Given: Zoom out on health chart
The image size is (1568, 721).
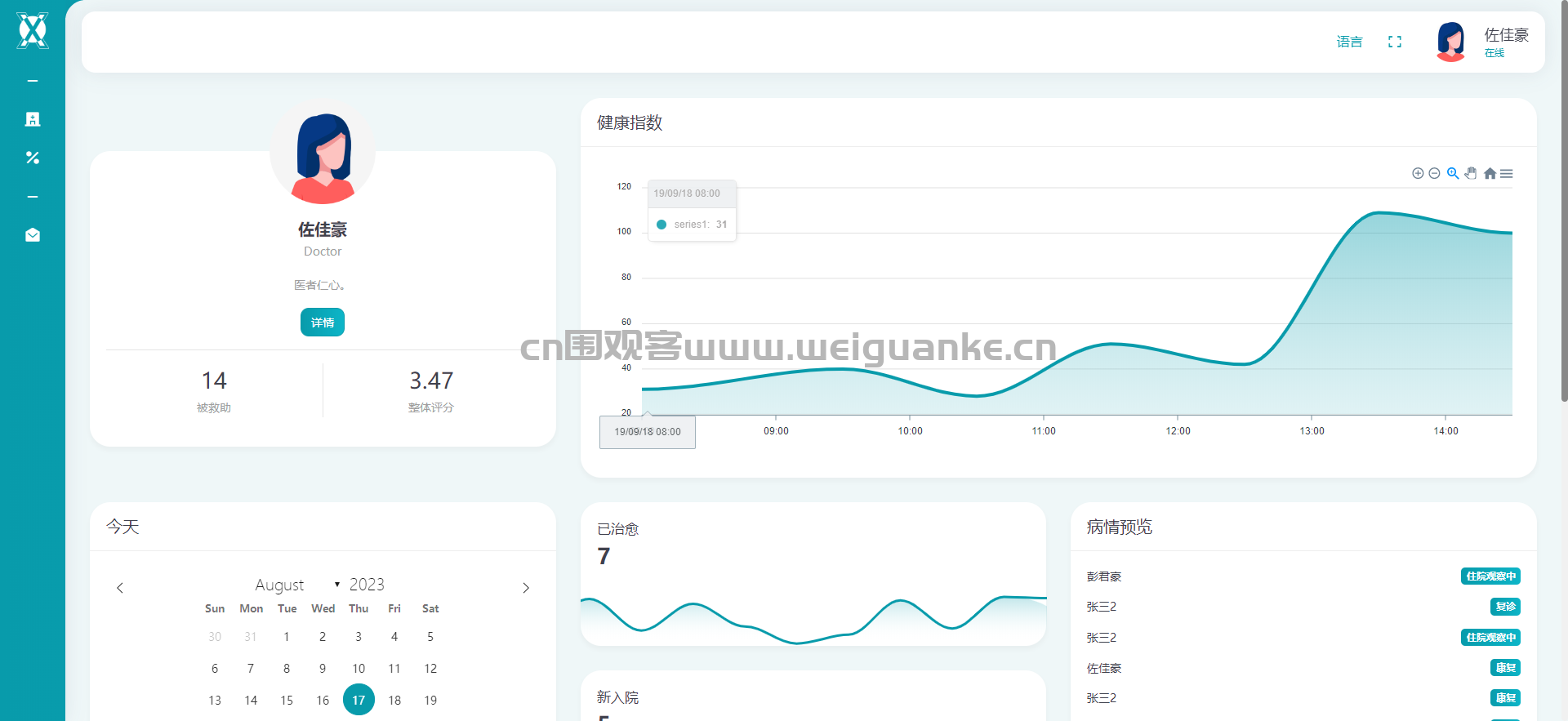Looking at the screenshot, I should (x=1434, y=173).
